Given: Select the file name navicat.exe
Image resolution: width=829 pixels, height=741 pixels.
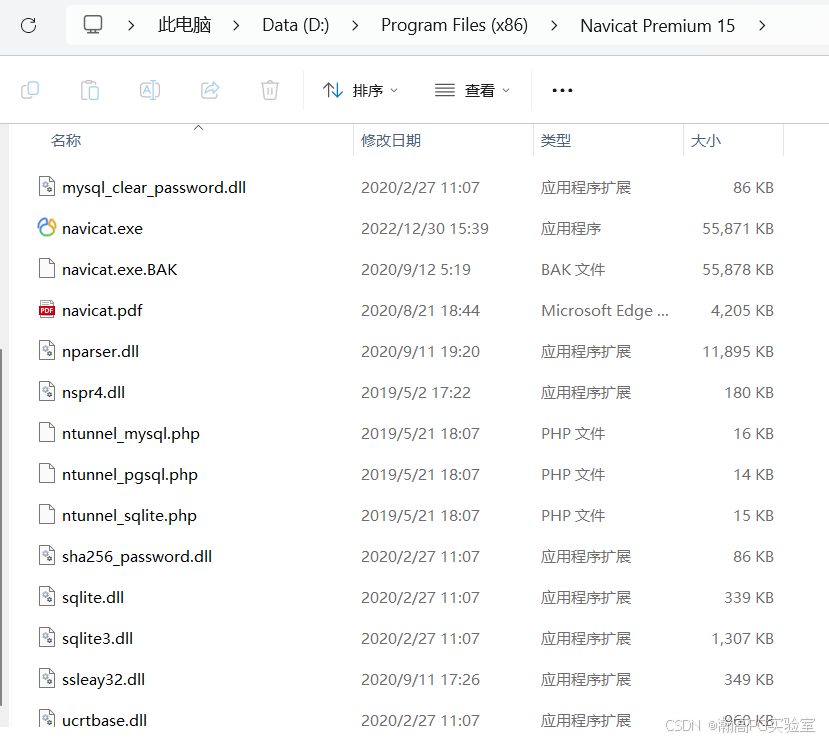Looking at the screenshot, I should [103, 228].
